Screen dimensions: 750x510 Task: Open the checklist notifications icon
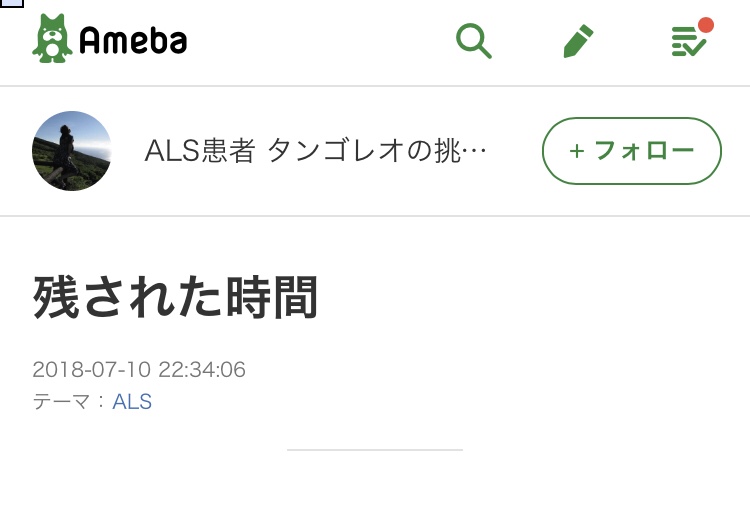coord(687,42)
